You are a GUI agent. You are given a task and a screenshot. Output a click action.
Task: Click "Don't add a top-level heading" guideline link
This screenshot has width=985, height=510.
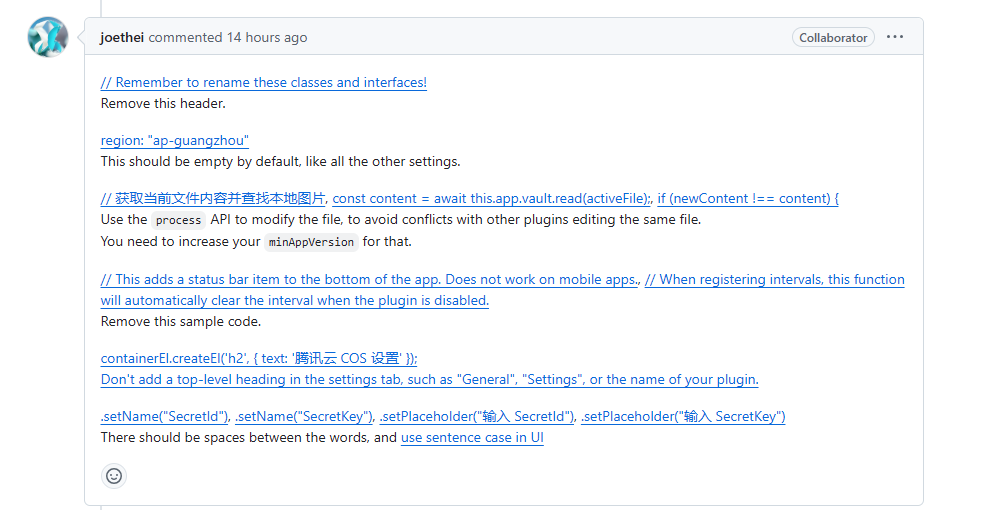click(x=429, y=379)
